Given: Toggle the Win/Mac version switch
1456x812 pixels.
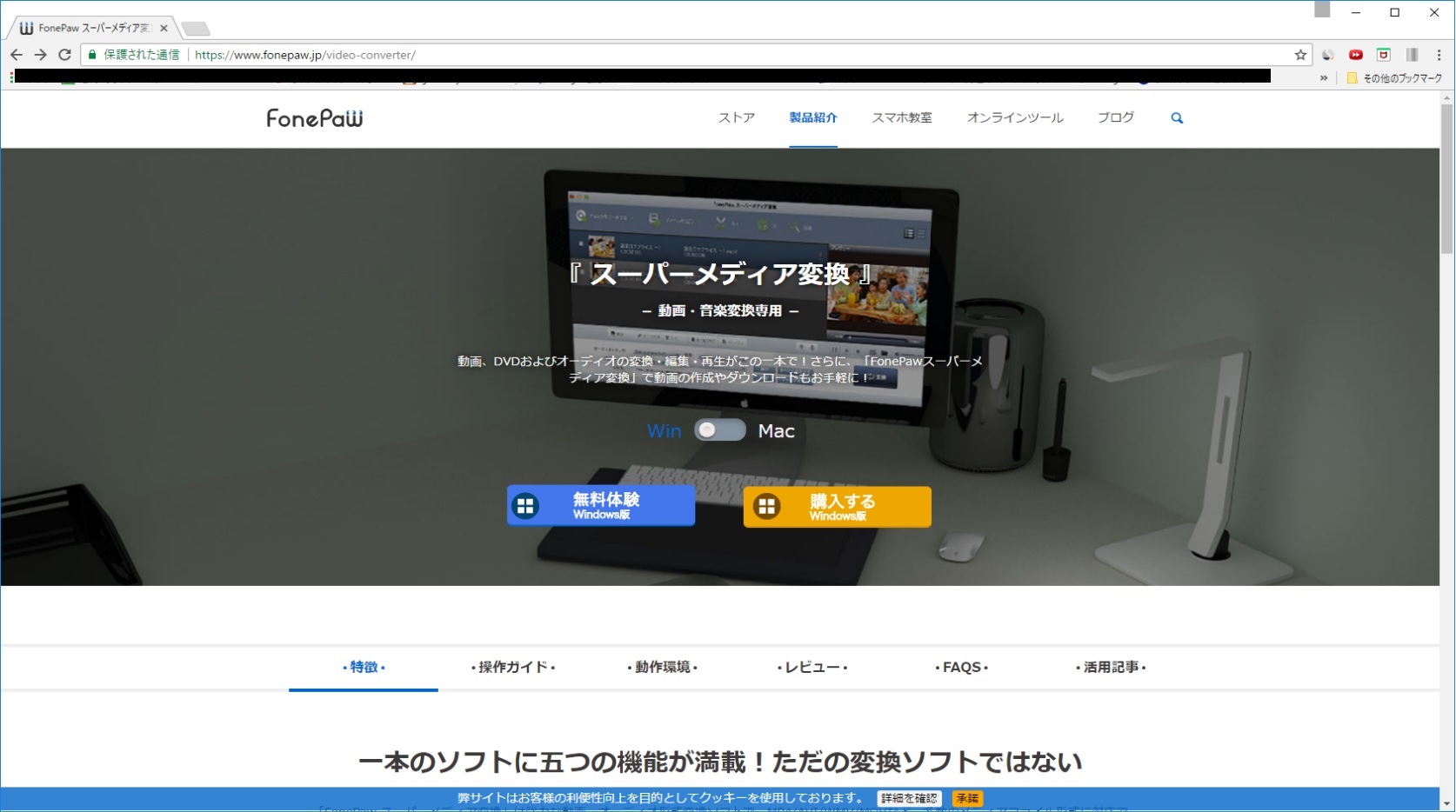Looking at the screenshot, I should pos(720,430).
